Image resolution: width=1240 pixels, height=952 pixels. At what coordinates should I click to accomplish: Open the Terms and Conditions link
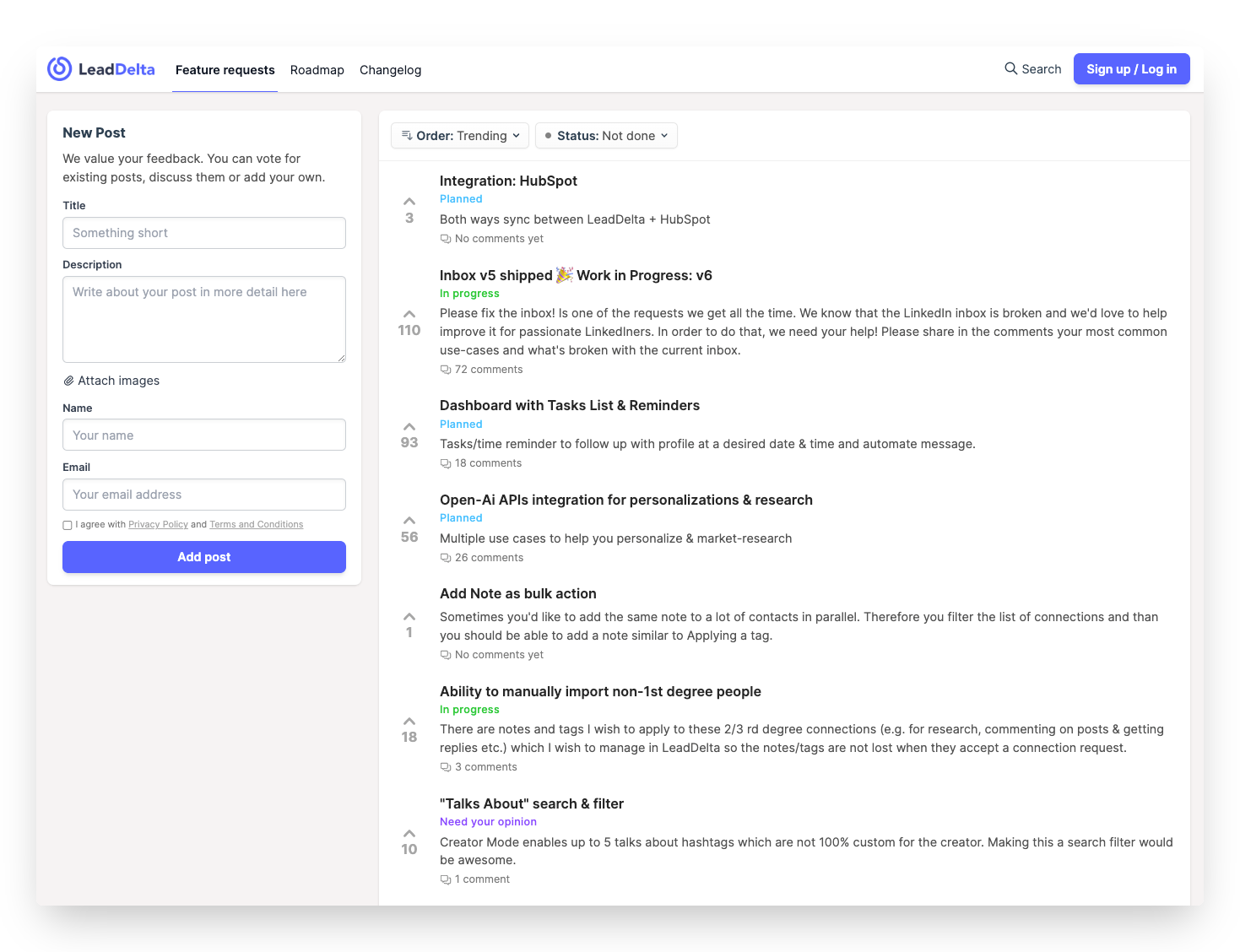[x=256, y=524]
